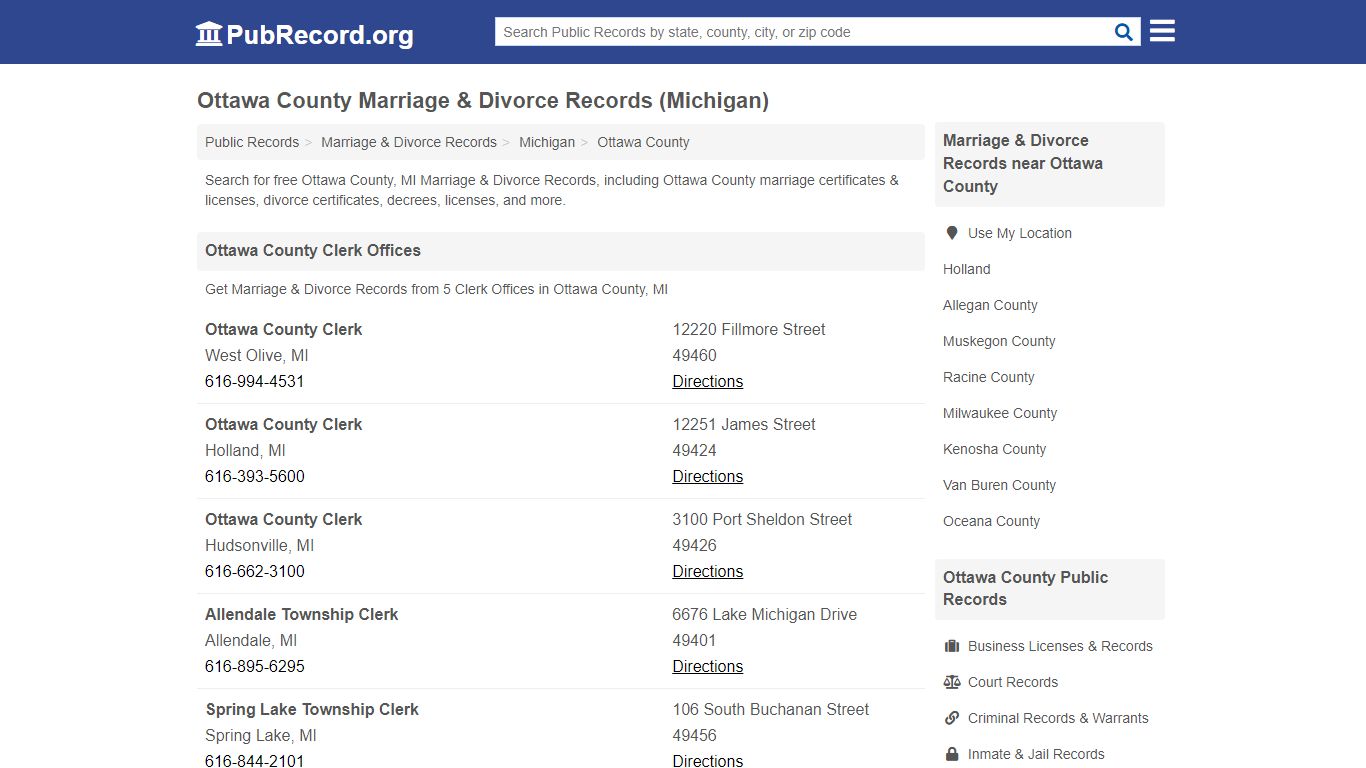1366x768 pixels.
Task: Click the Ottawa County Clerk Offices heading
Action: 313,250
